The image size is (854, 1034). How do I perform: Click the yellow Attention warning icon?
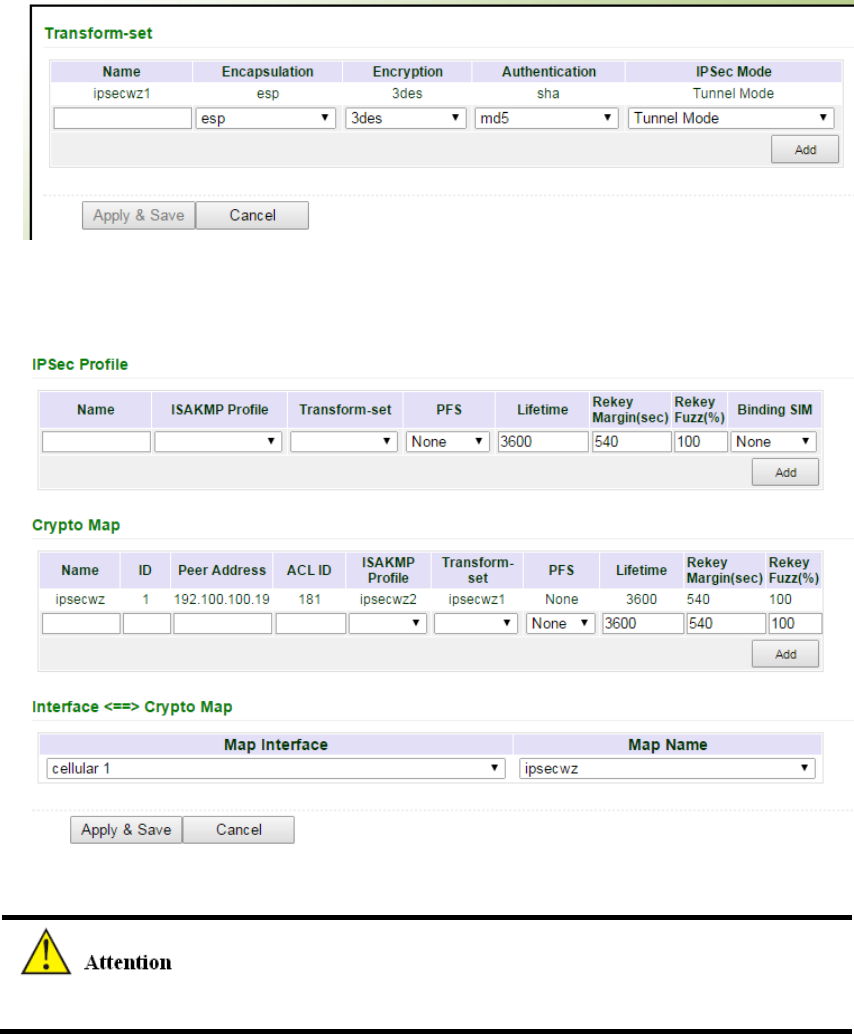pyautogui.click(x=46, y=952)
